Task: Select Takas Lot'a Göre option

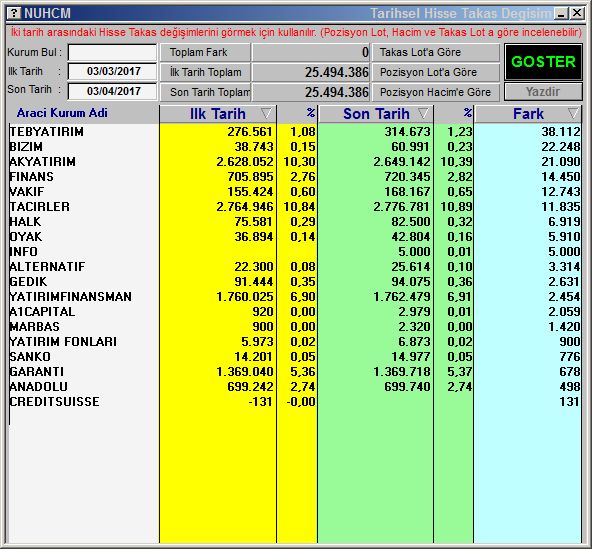Action: [436, 52]
